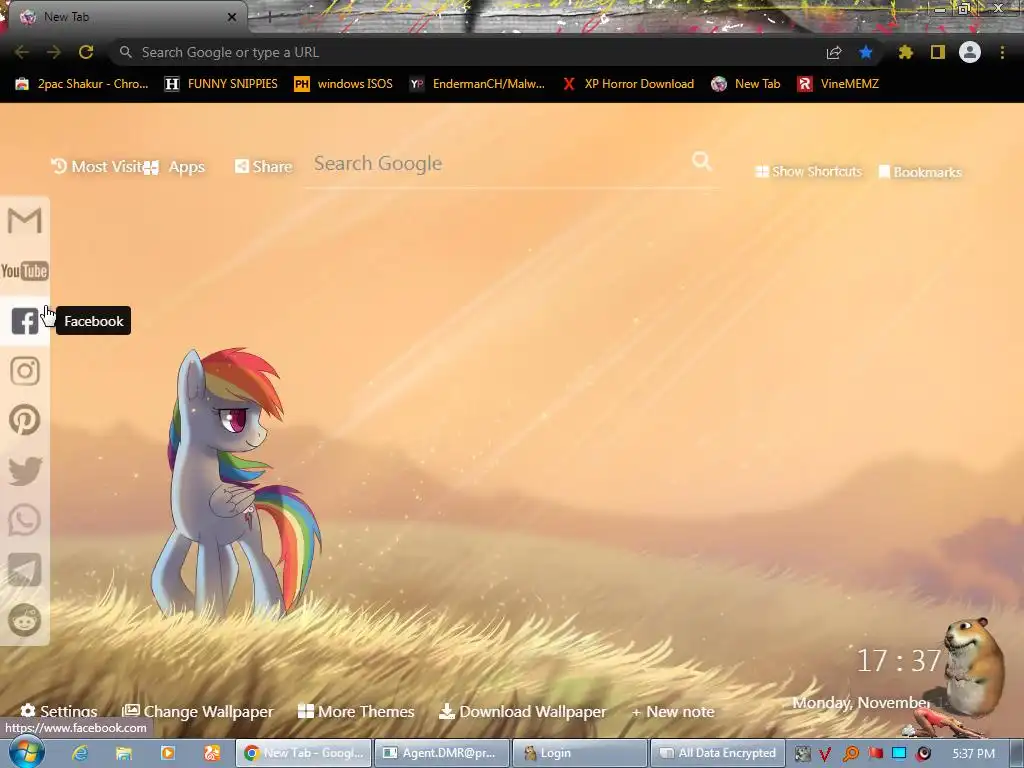
Task: Open FUNNY SNIPPIES bookmark
Action: point(221,84)
